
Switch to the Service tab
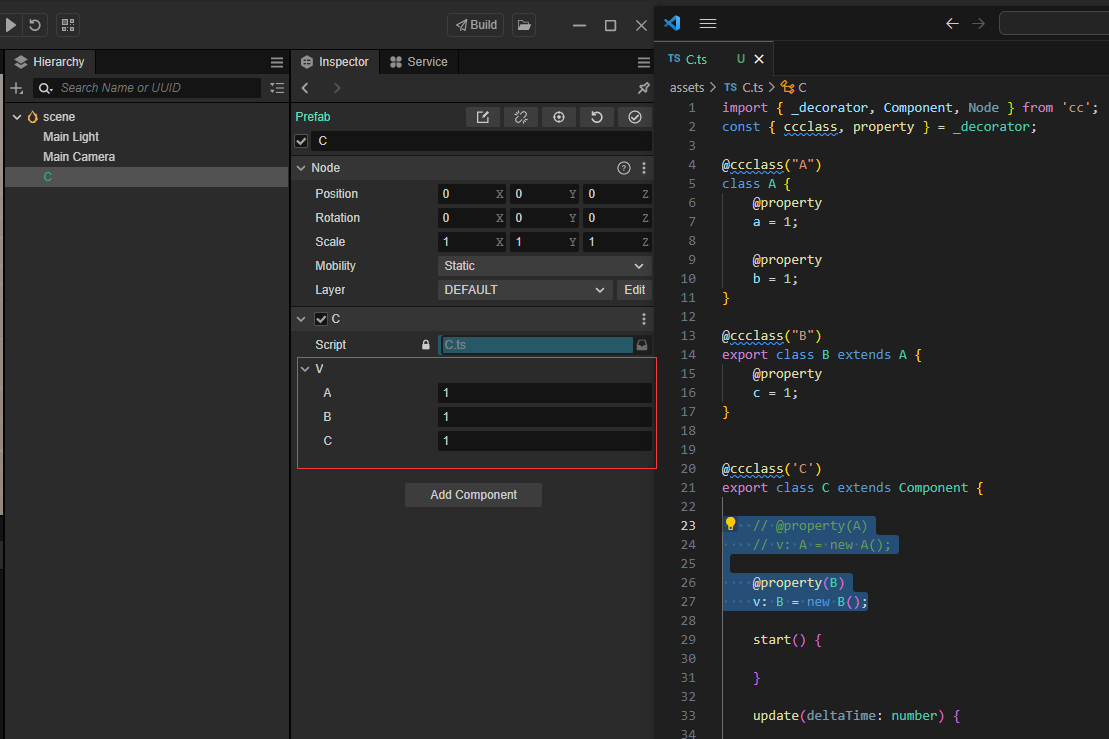tap(418, 61)
